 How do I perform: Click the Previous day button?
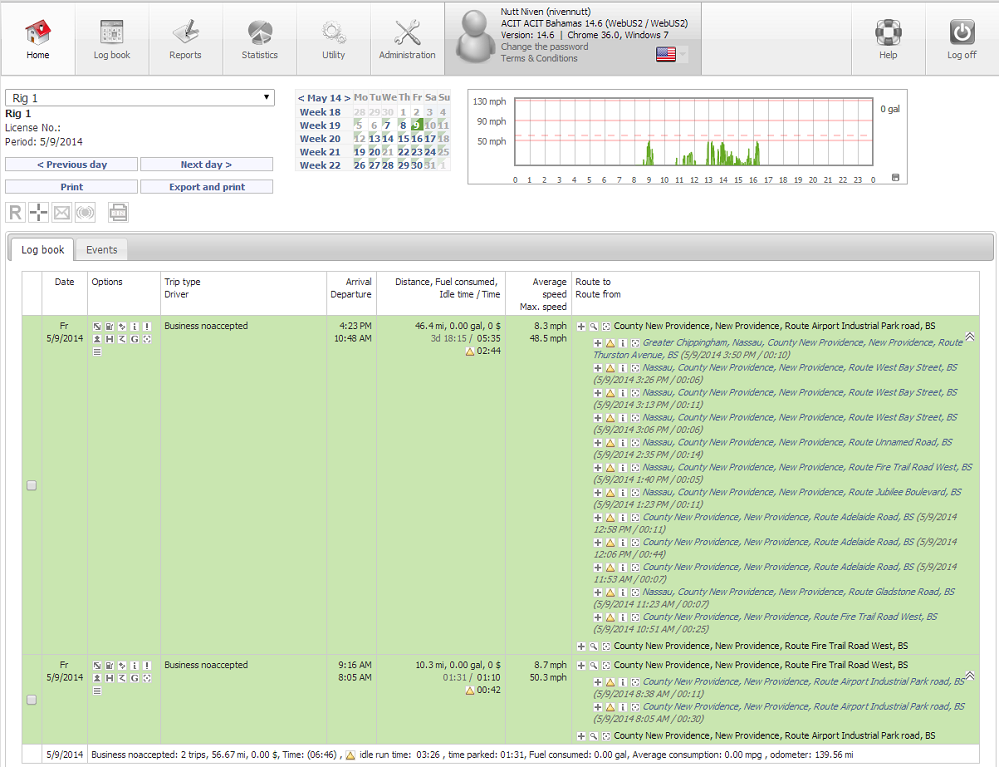point(71,164)
